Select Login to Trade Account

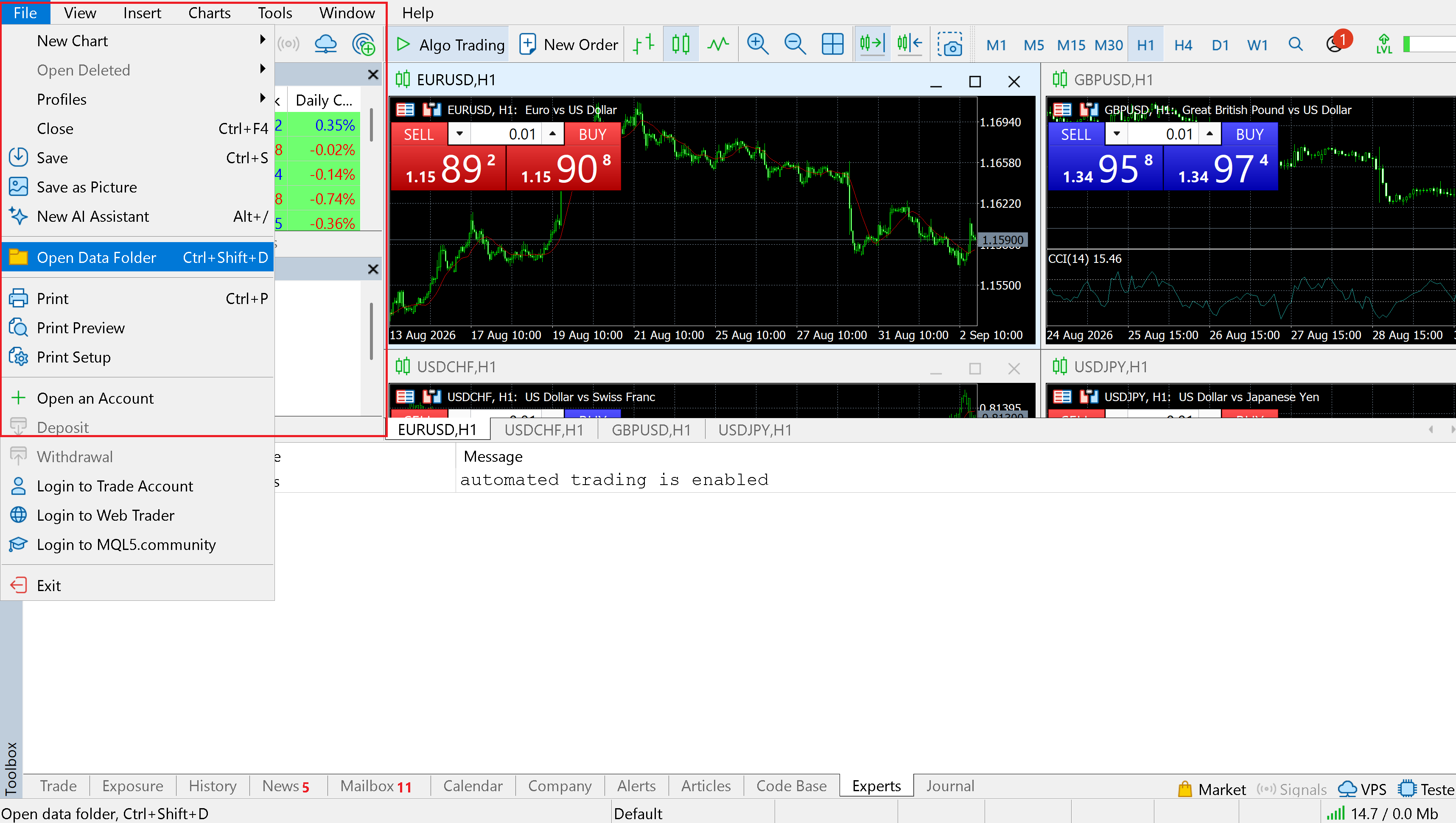138,486
